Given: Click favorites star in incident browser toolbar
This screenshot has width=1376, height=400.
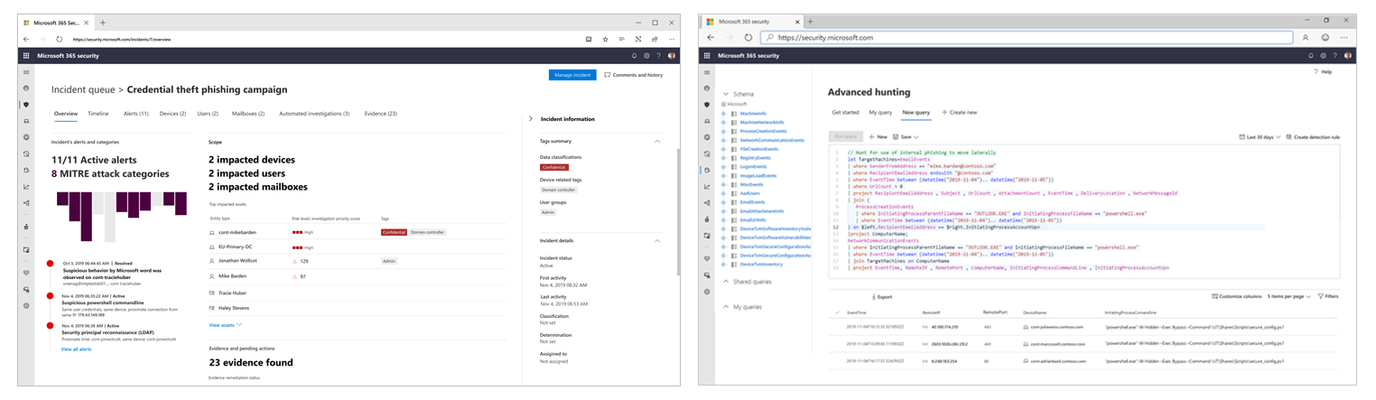Looking at the screenshot, I should point(606,38).
